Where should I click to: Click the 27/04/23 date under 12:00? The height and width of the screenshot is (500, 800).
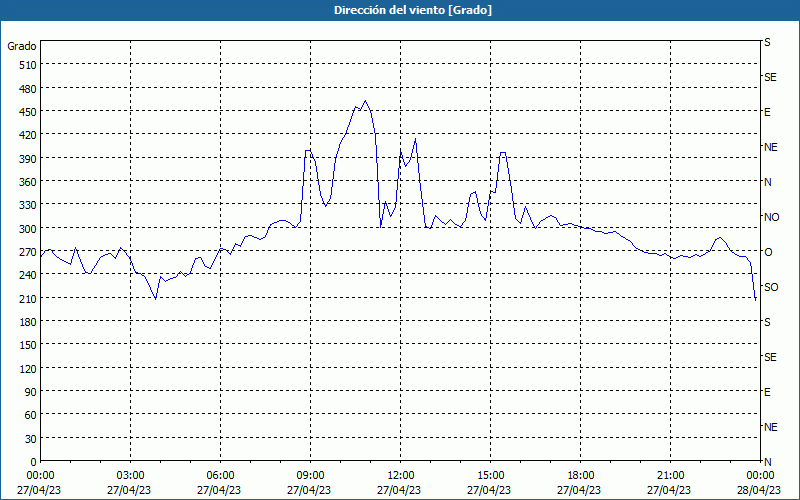point(399,490)
